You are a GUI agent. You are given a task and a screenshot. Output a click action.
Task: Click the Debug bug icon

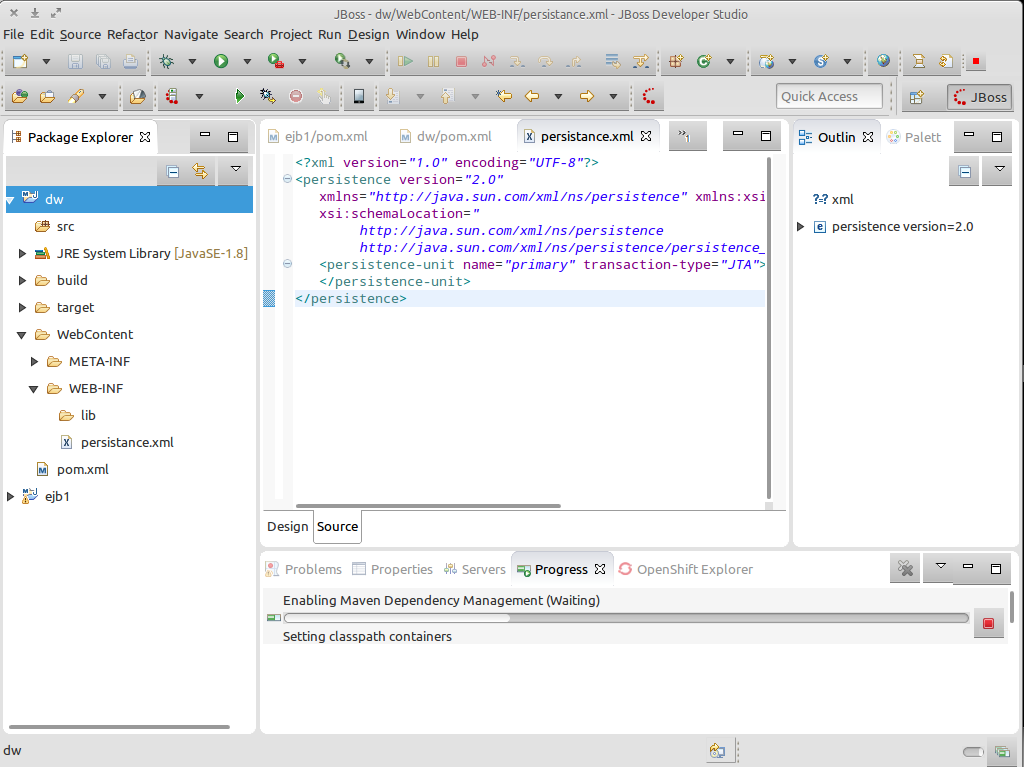coord(167,62)
